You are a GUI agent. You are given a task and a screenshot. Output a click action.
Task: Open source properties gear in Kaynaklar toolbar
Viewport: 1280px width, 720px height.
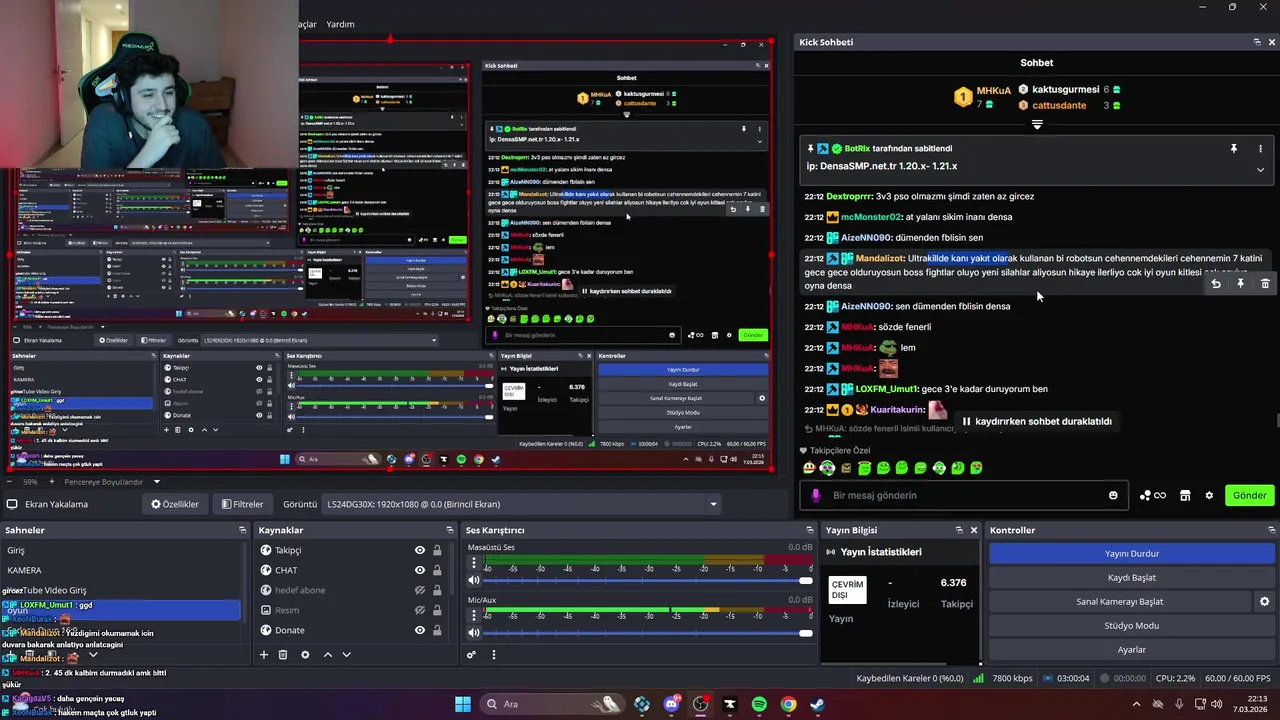coord(305,655)
